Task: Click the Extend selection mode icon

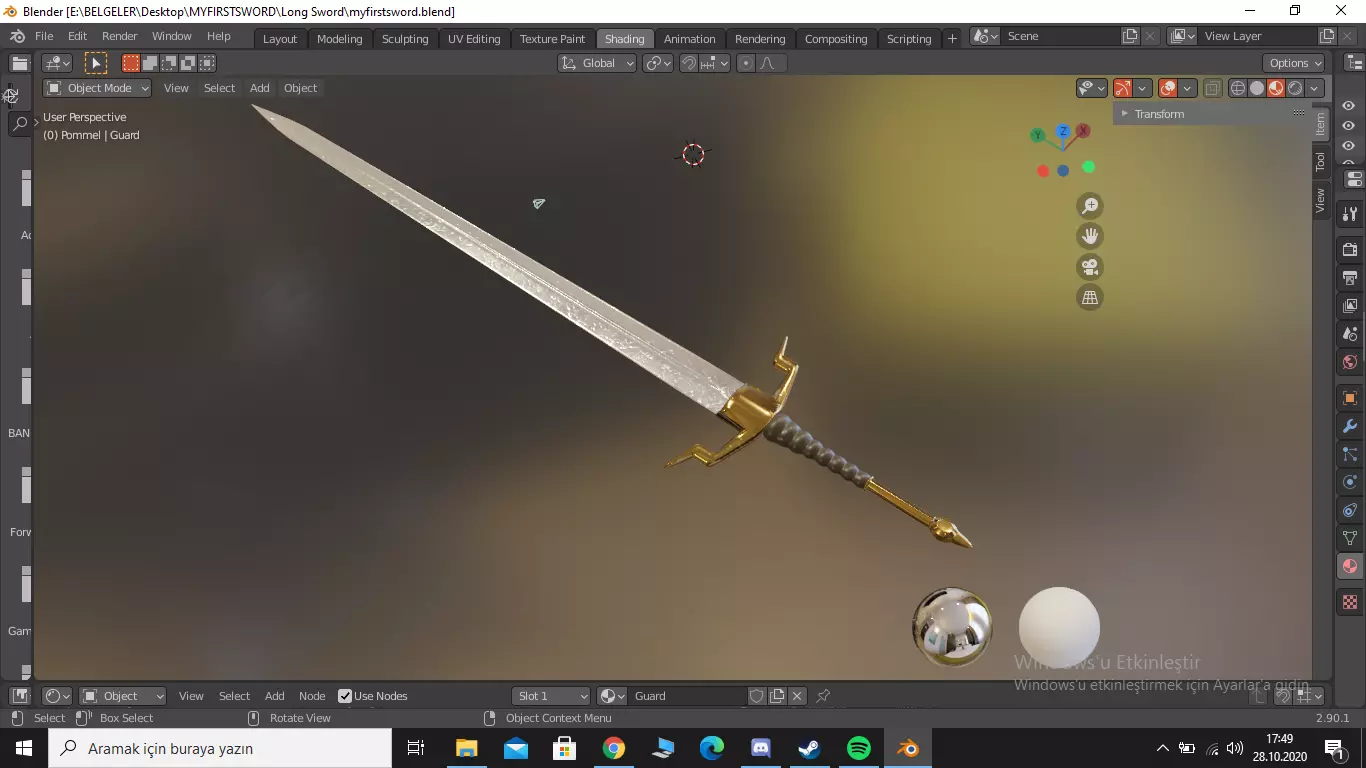Action: pos(150,63)
